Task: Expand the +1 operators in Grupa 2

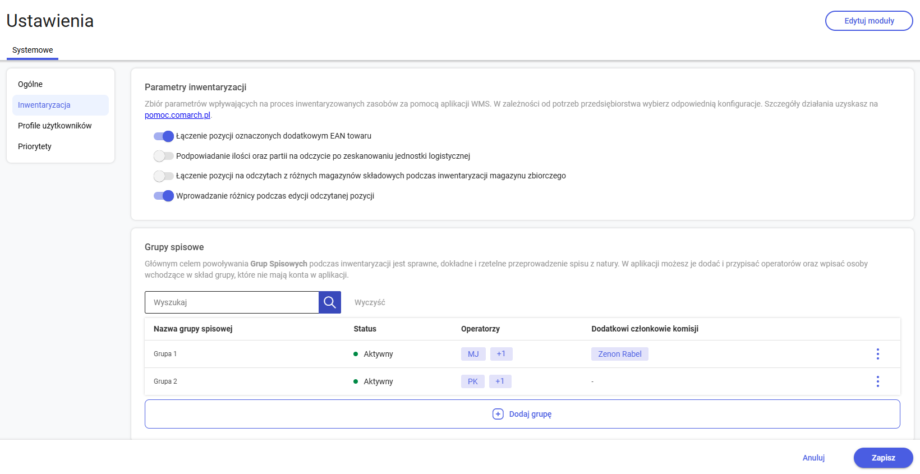Action: click(502, 381)
